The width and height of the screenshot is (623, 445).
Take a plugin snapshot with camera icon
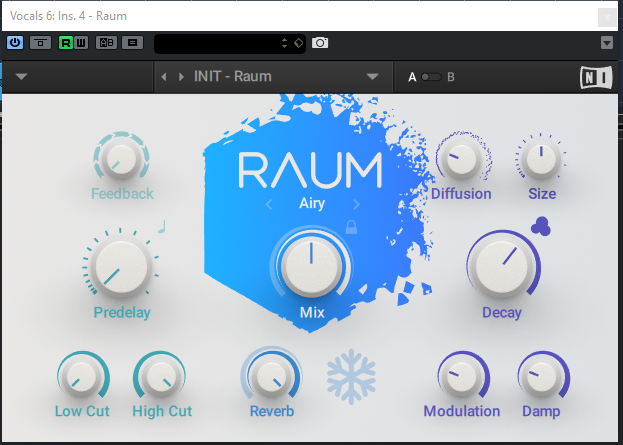(x=320, y=43)
